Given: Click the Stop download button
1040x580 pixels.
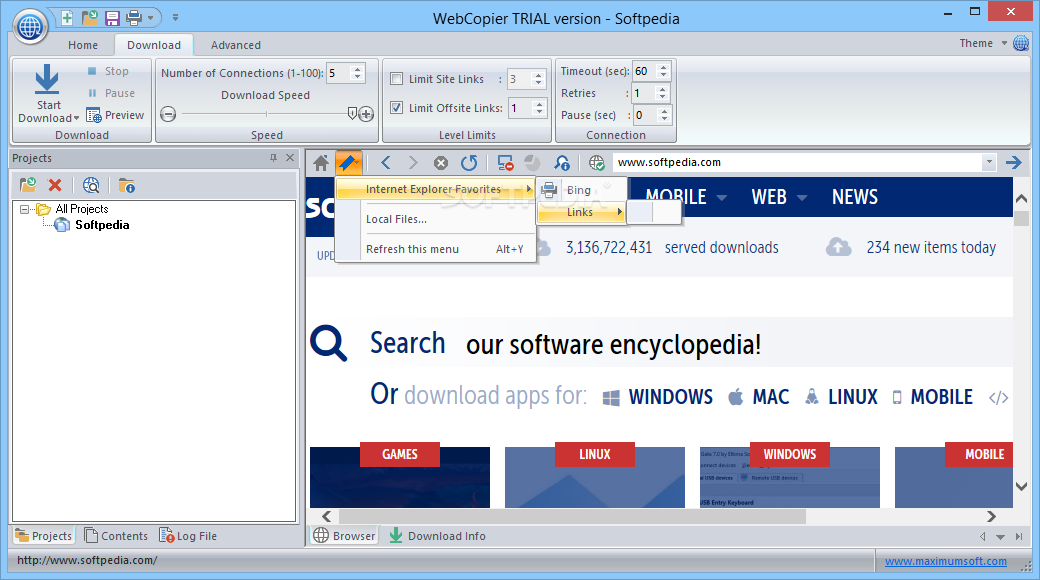Looking at the screenshot, I should click(x=108, y=71).
